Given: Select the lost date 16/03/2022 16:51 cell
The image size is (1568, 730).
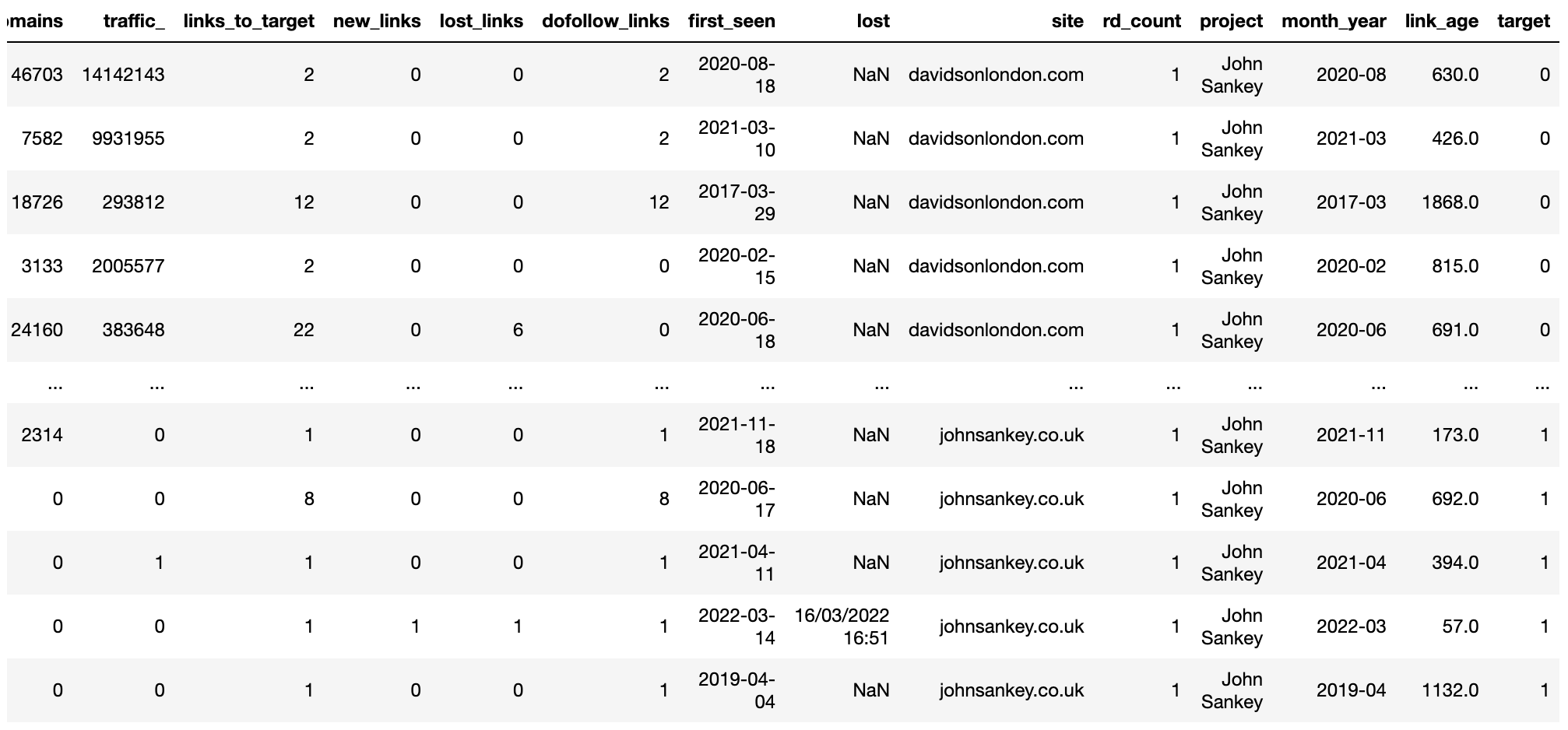Looking at the screenshot, I should click(842, 626).
